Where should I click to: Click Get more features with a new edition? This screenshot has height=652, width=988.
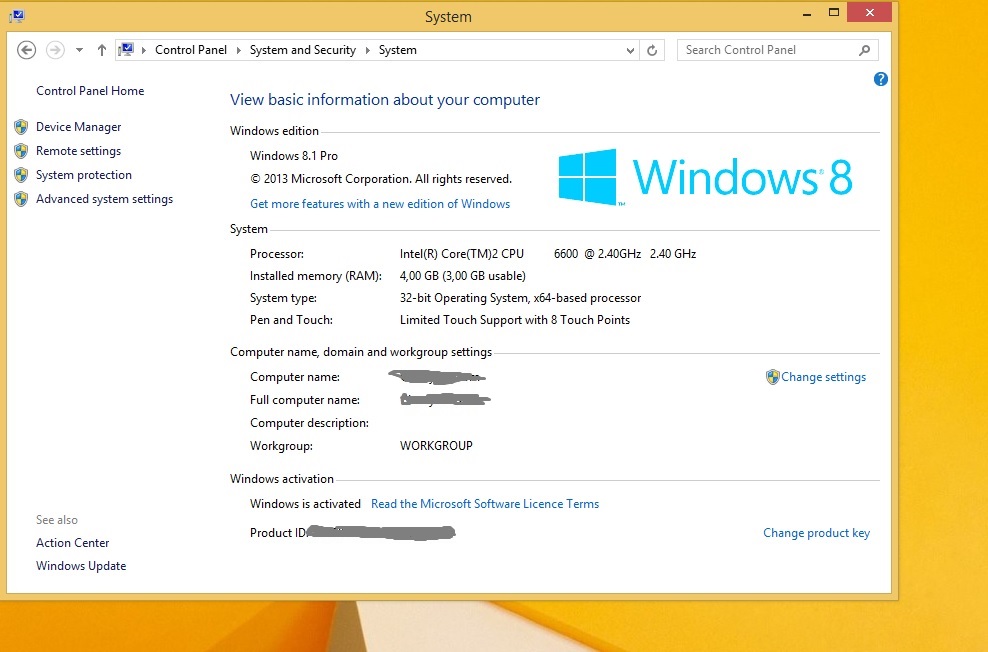pos(380,203)
